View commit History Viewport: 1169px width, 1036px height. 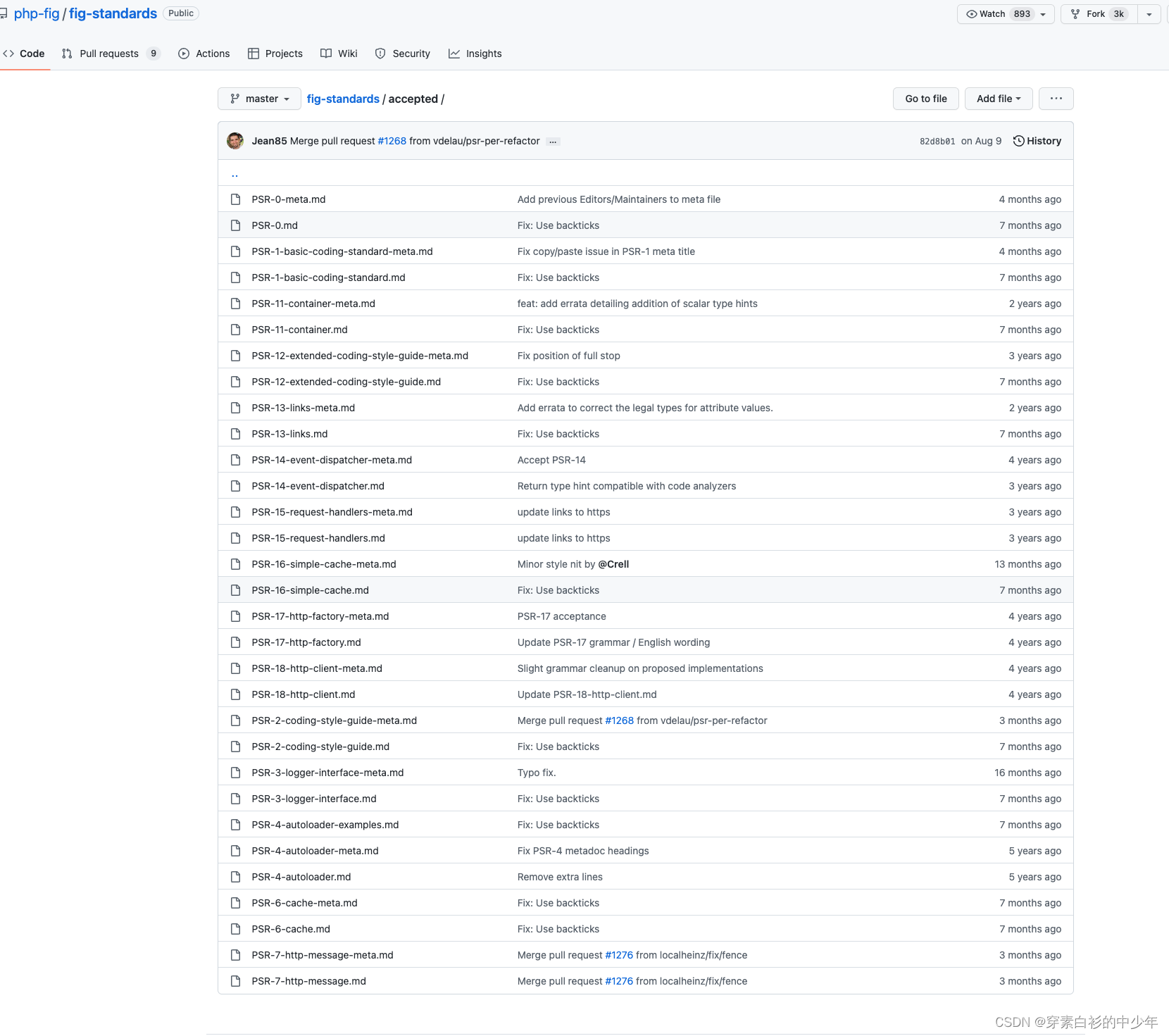[1037, 141]
